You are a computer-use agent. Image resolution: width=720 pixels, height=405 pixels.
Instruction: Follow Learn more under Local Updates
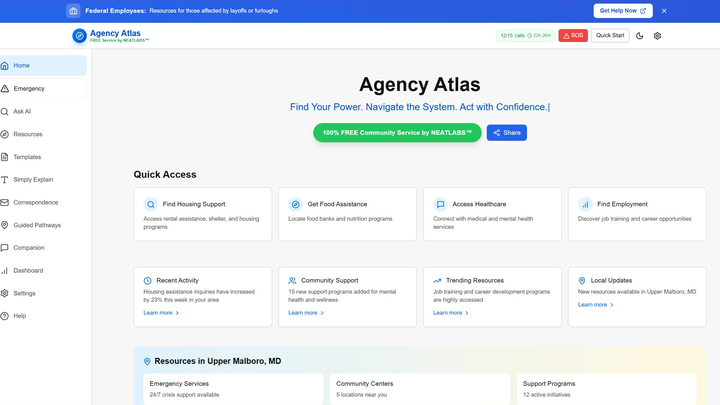(596, 304)
